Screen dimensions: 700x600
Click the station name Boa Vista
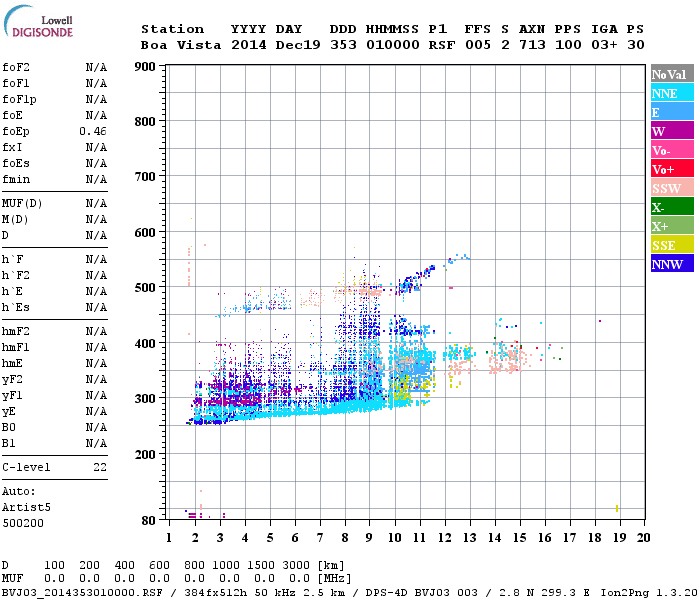click(181, 45)
